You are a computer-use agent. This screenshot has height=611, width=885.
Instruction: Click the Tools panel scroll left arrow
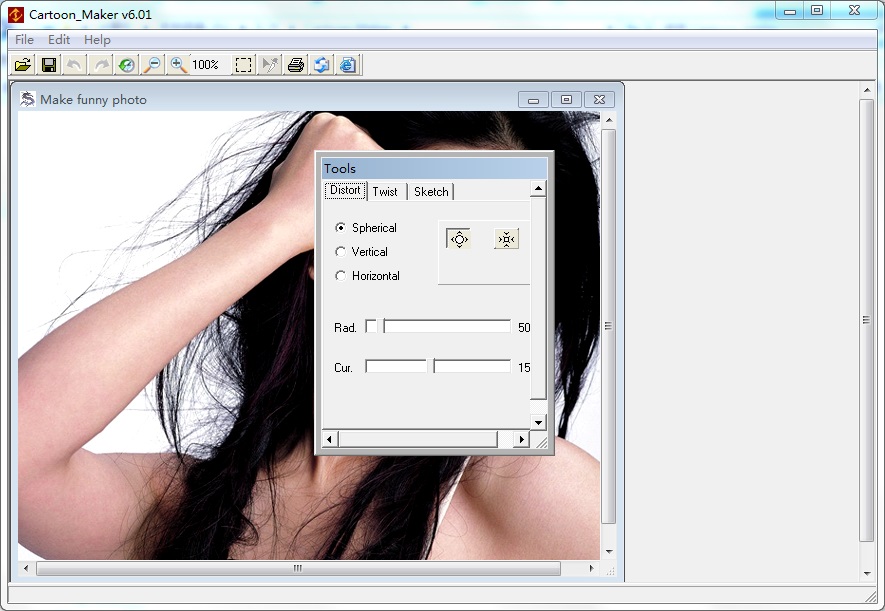[x=330, y=438]
